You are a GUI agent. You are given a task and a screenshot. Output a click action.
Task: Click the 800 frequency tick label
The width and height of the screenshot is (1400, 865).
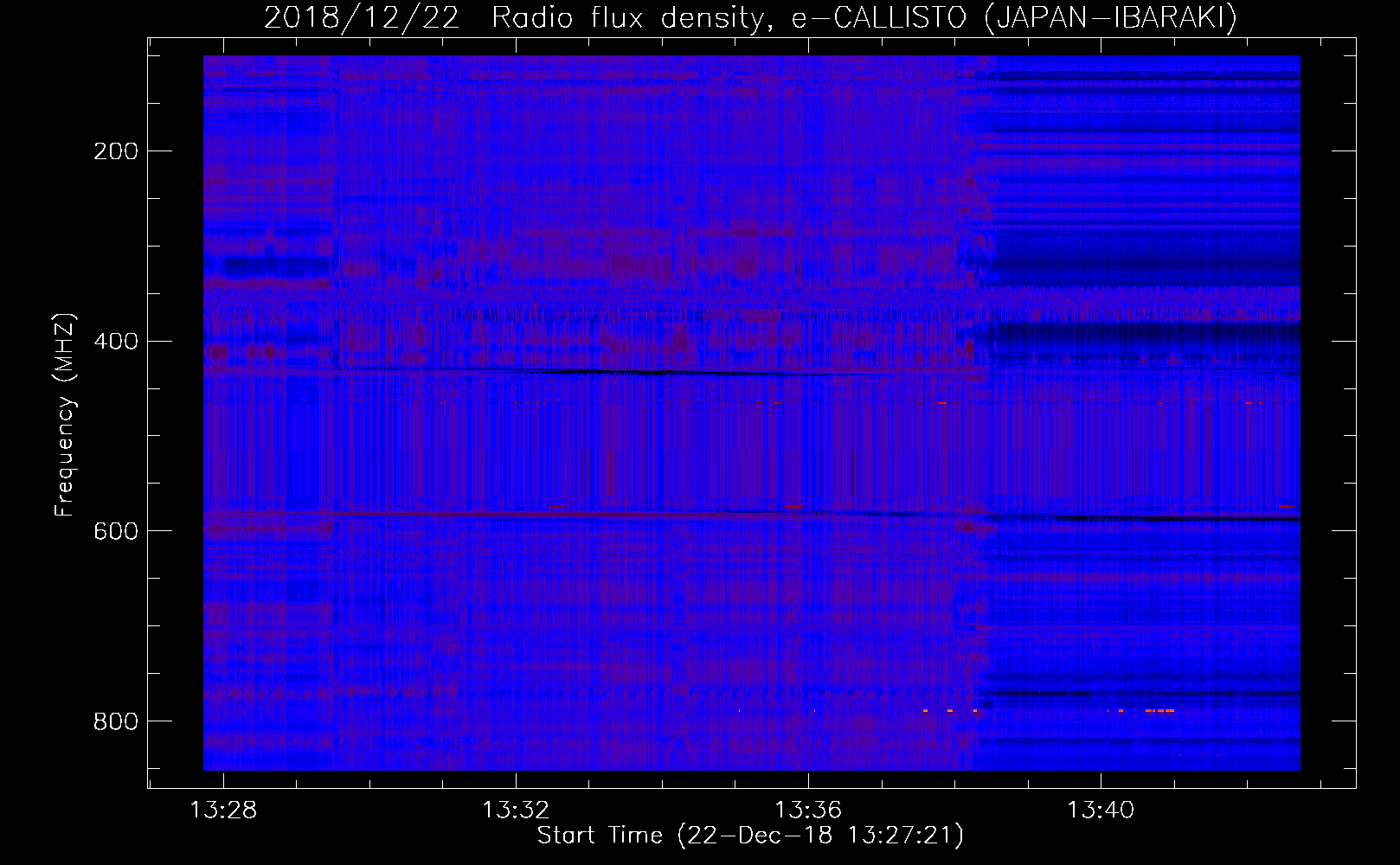coord(116,721)
